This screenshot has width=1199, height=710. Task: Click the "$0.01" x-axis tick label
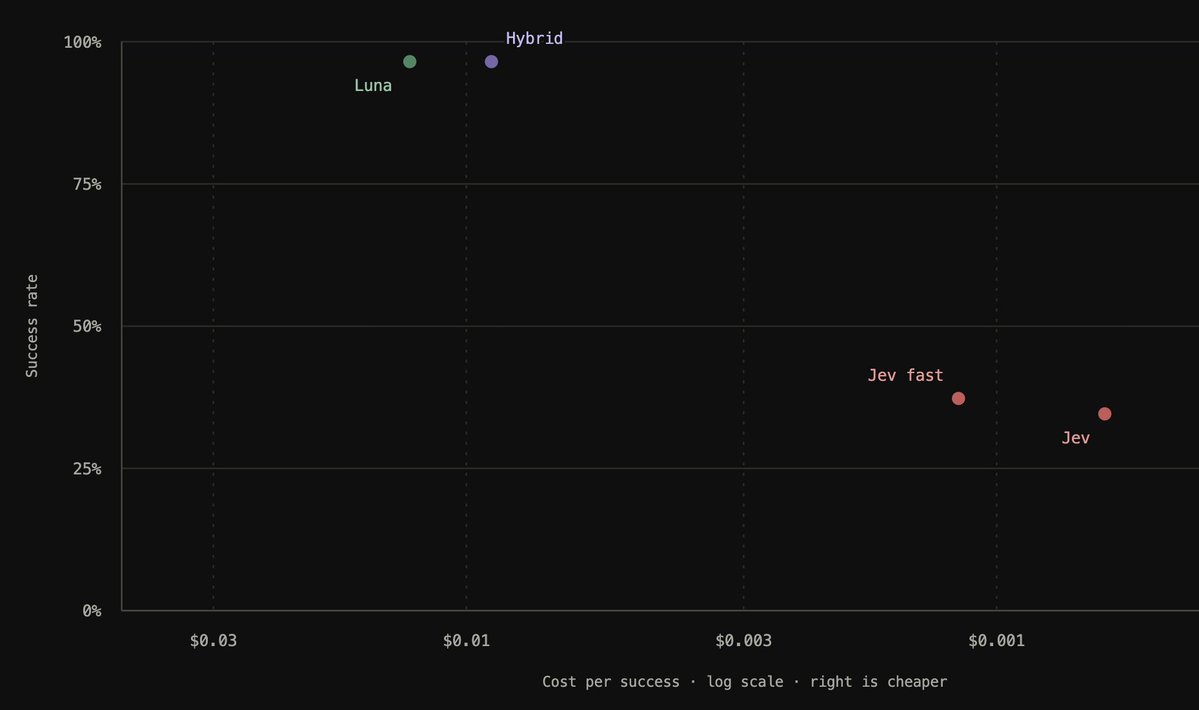[466, 640]
